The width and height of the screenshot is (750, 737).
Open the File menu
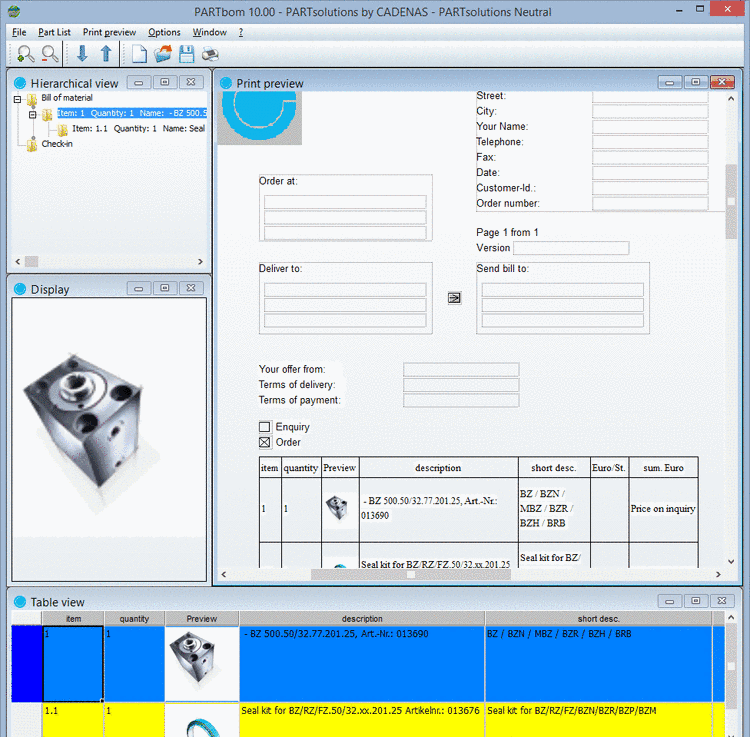point(19,32)
